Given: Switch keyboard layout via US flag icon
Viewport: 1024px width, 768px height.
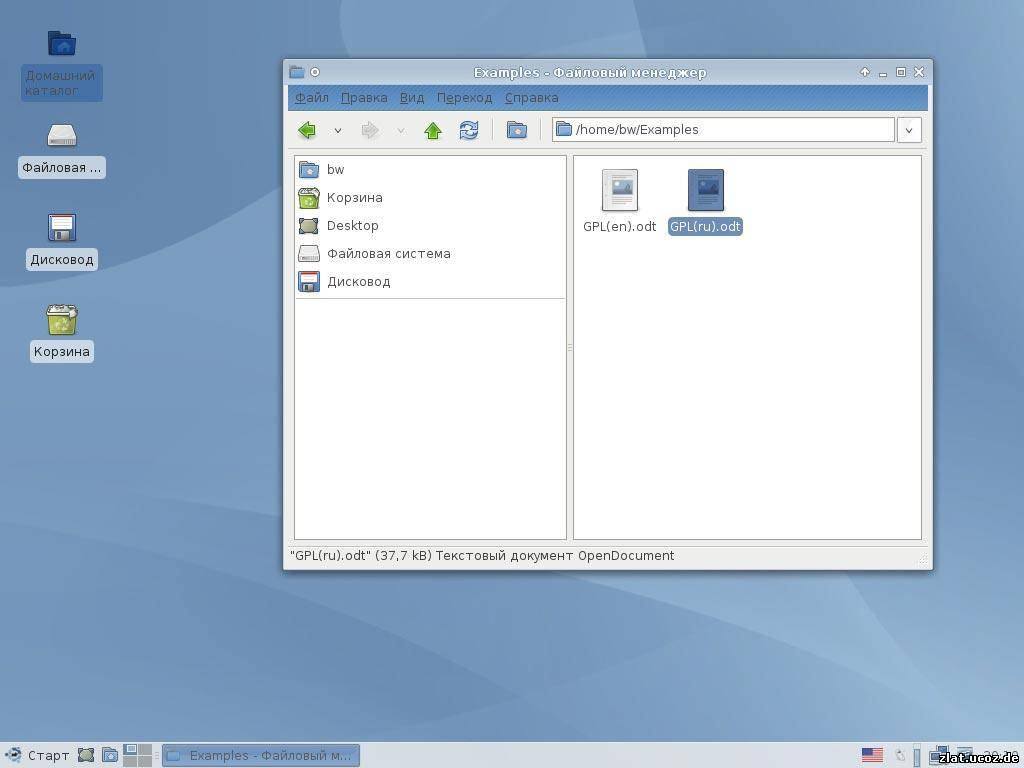Looking at the screenshot, I should (872, 756).
